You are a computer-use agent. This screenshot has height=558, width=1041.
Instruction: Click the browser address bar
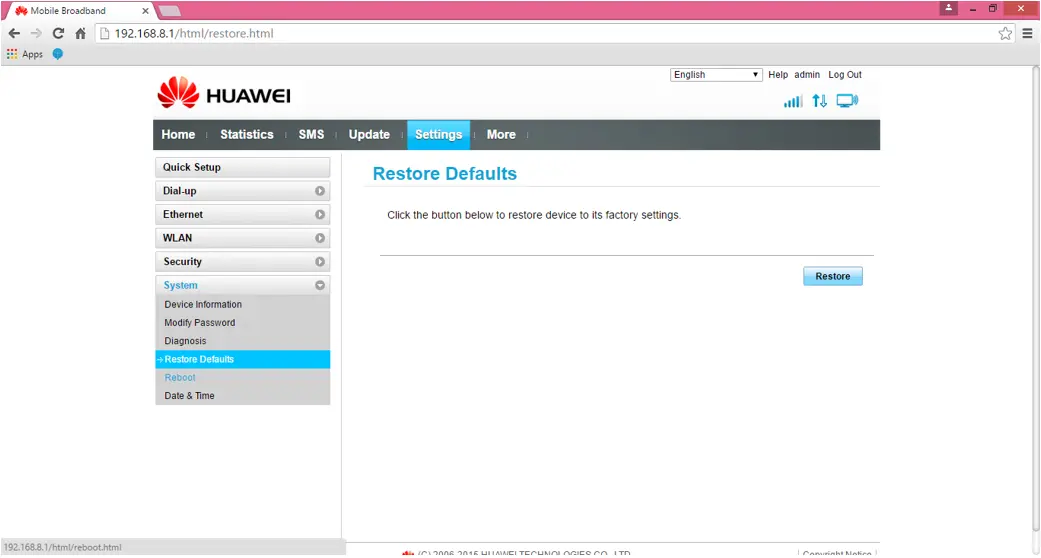(544, 33)
